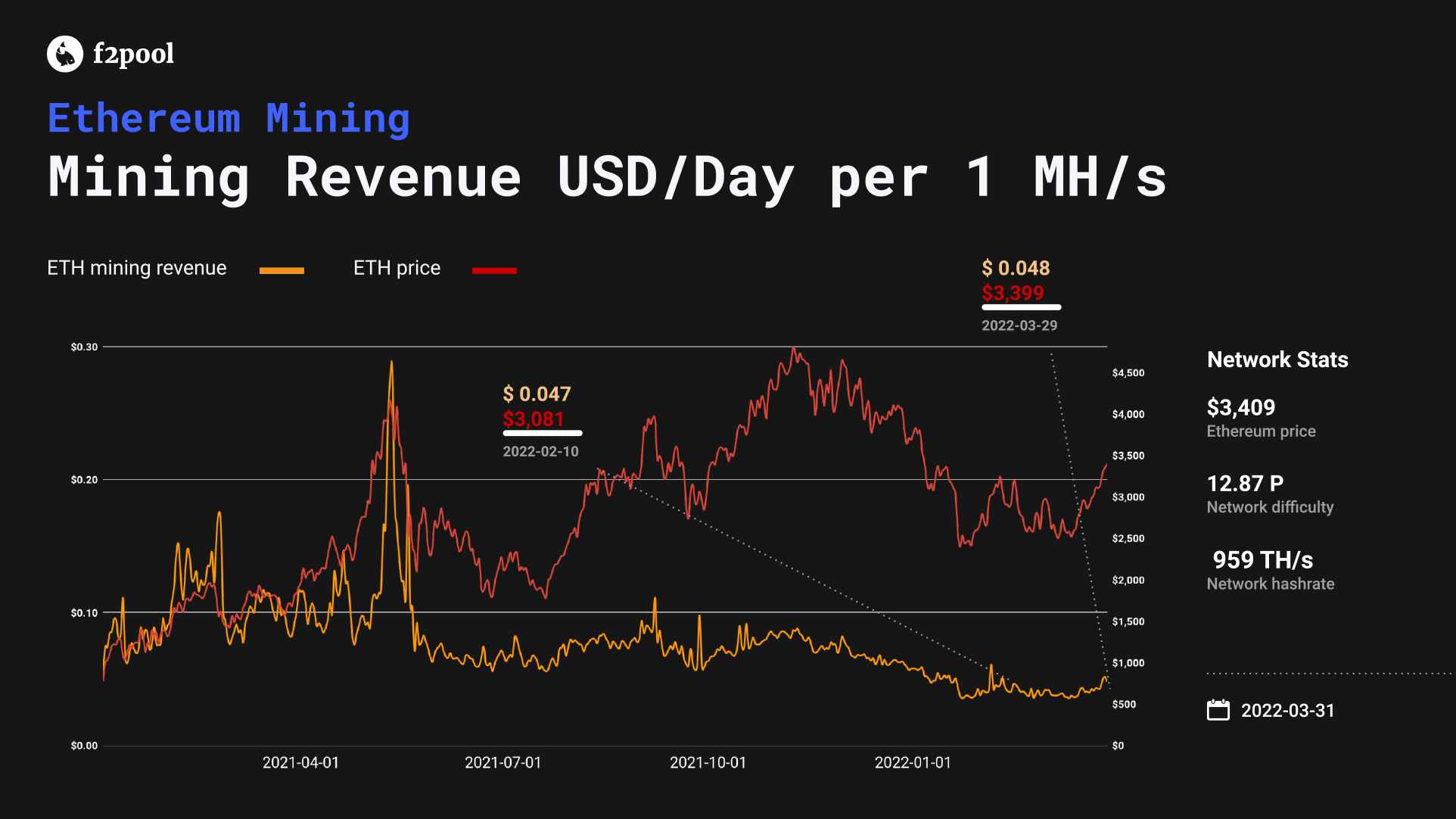Click the 2021-10-01 x-axis label
This screenshot has width=1456, height=819.
point(708,763)
